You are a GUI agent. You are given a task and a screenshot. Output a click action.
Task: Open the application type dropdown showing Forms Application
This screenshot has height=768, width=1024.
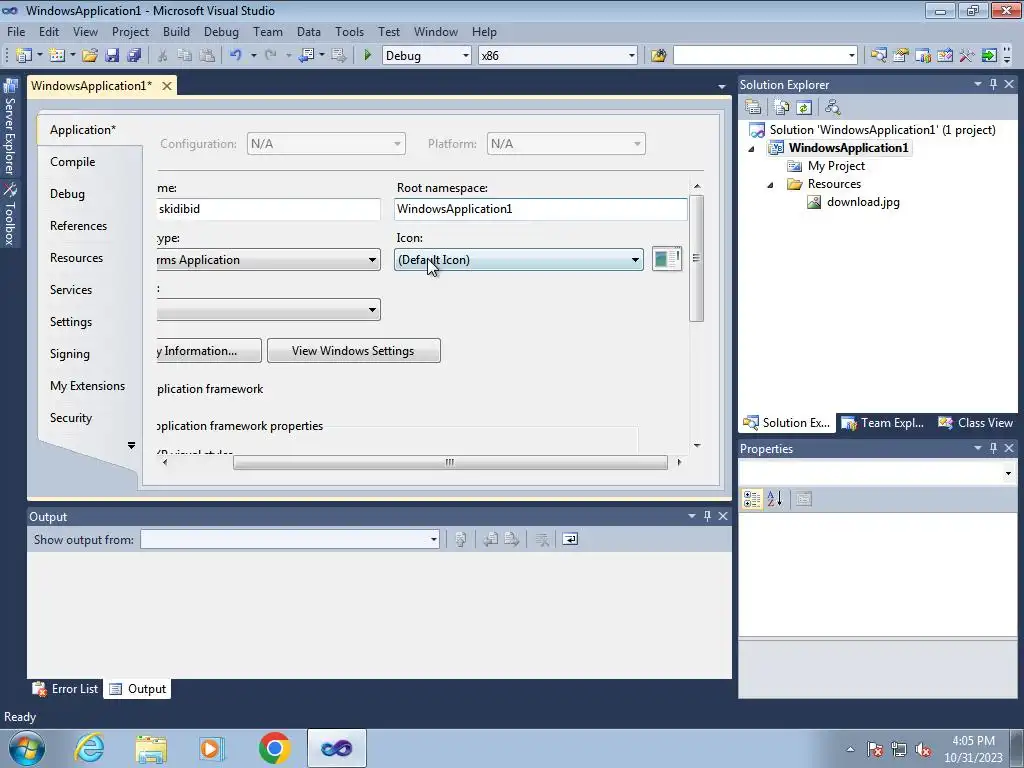(x=268, y=259)
